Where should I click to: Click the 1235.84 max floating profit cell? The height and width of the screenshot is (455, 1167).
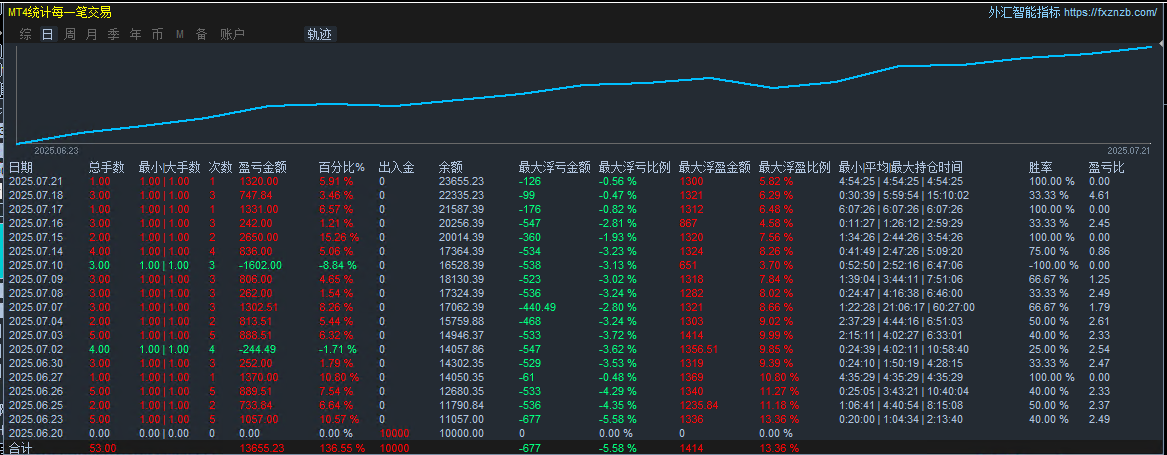[699, 405]
